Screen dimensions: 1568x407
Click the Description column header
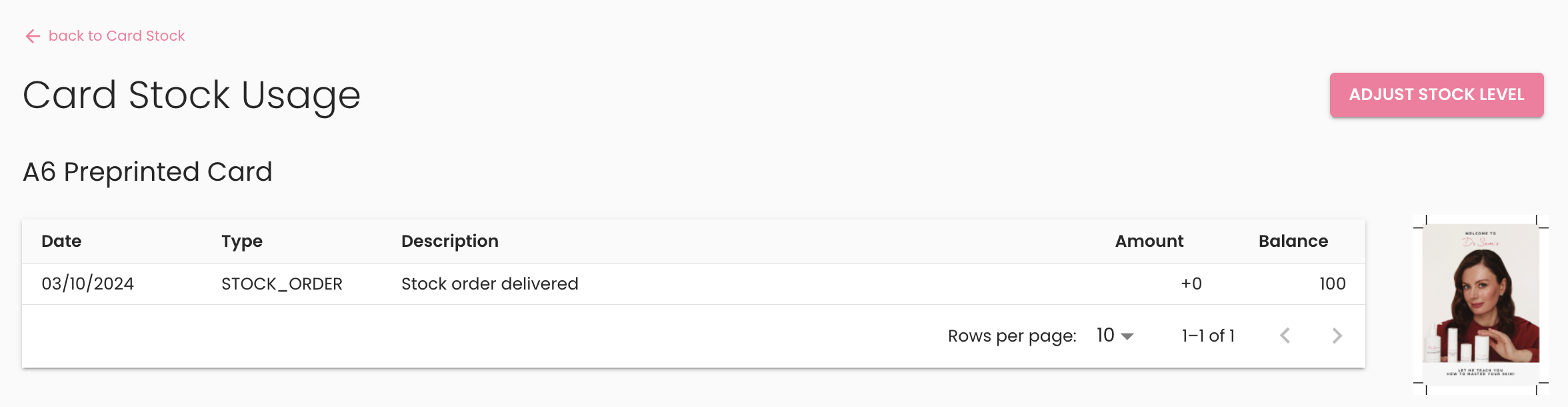(450, 242)
